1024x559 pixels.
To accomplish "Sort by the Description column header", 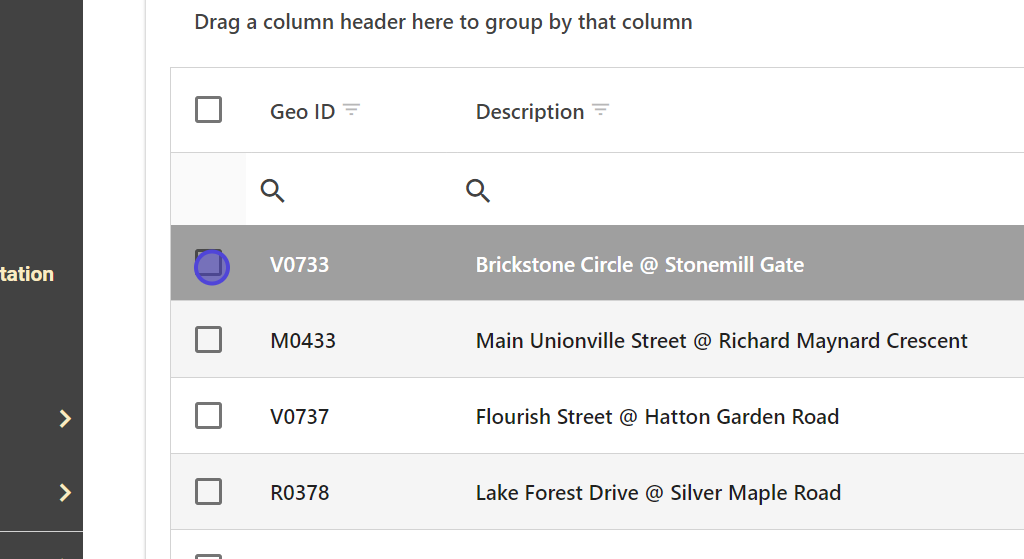I will (529, 112).
